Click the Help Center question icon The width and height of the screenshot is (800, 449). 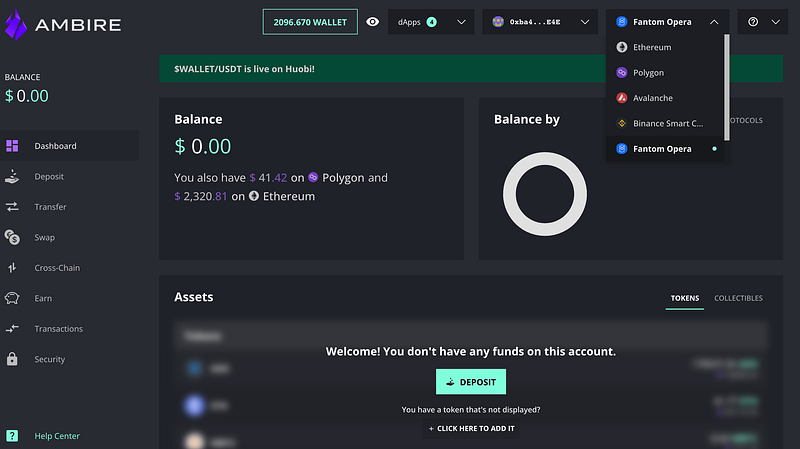click(12, 436)
